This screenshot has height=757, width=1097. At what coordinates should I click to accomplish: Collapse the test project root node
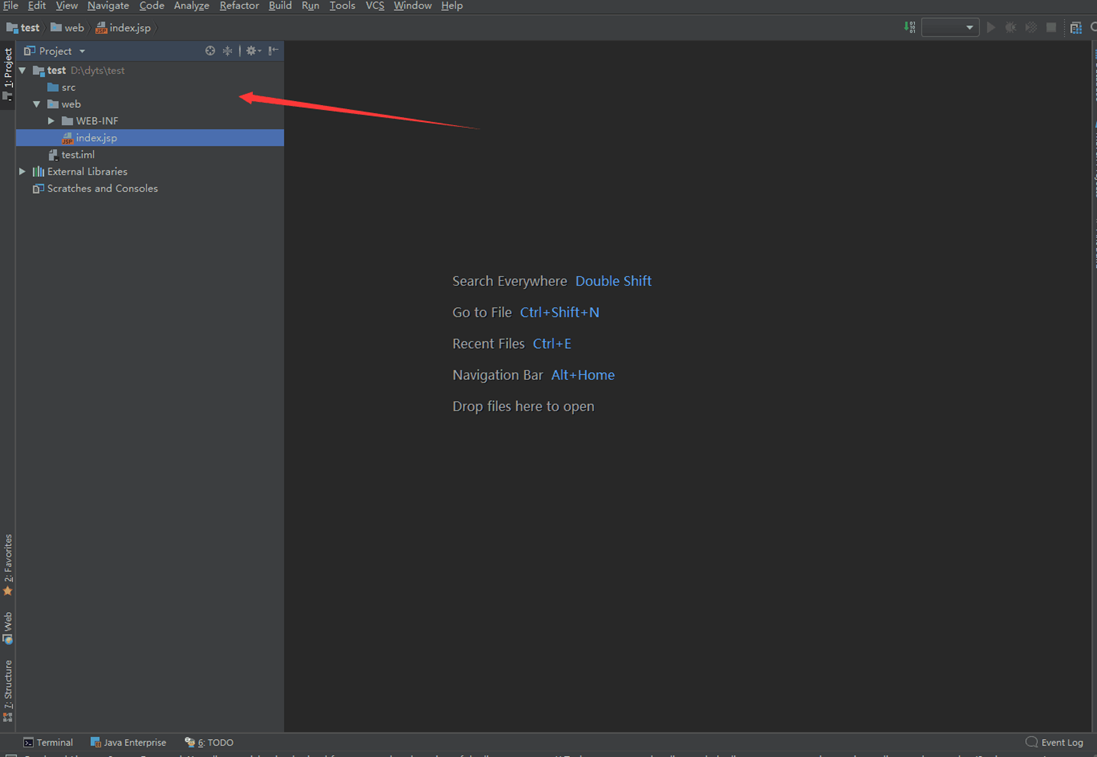22,70
